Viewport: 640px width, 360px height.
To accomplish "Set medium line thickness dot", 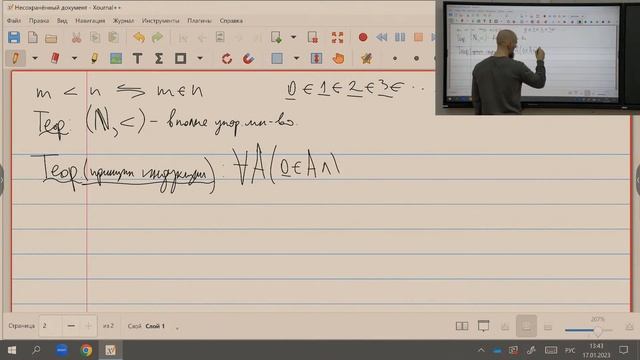I will click(x=416, y=59).
